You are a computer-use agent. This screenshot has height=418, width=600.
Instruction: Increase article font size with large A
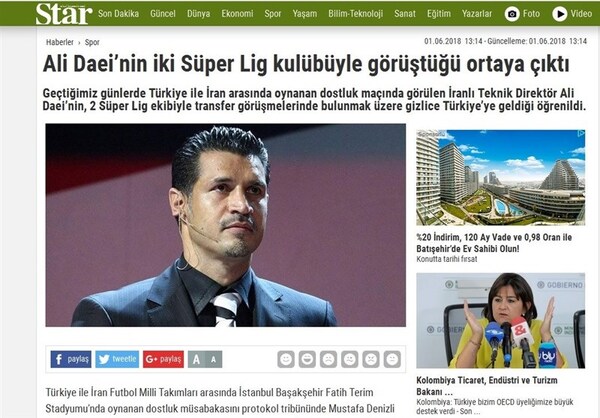[x=196, y=359]
